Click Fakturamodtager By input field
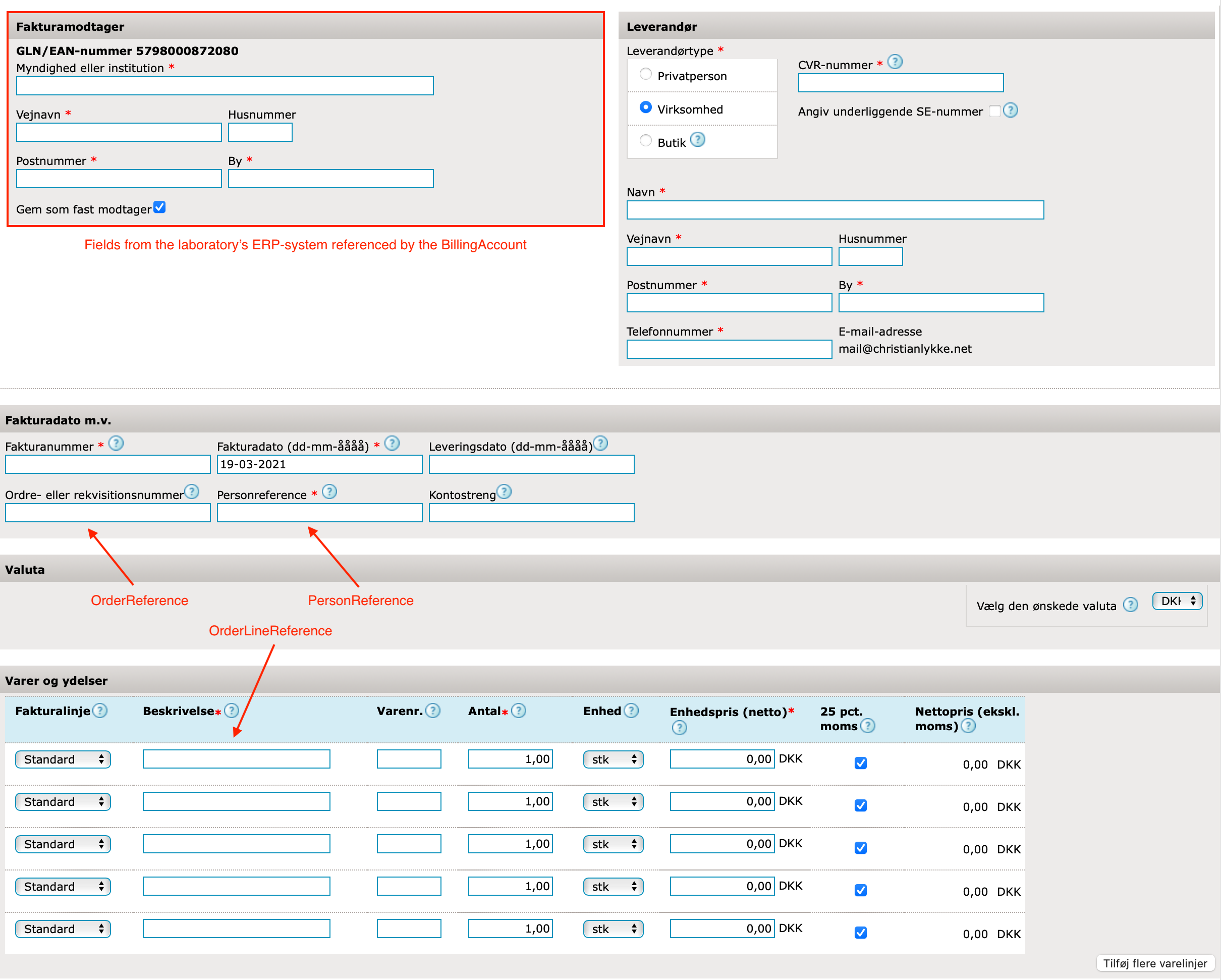This screenshot has width=1221, height=980. tap(331, 179)
